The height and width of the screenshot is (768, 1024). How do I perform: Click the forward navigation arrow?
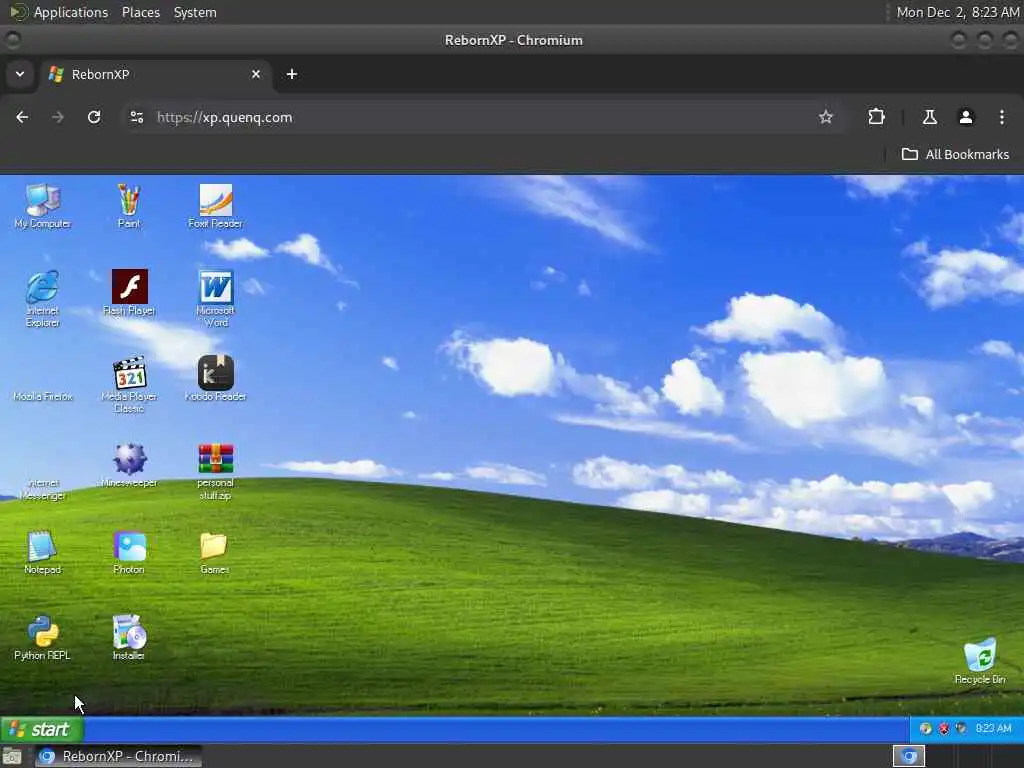[x=58, y=118]
